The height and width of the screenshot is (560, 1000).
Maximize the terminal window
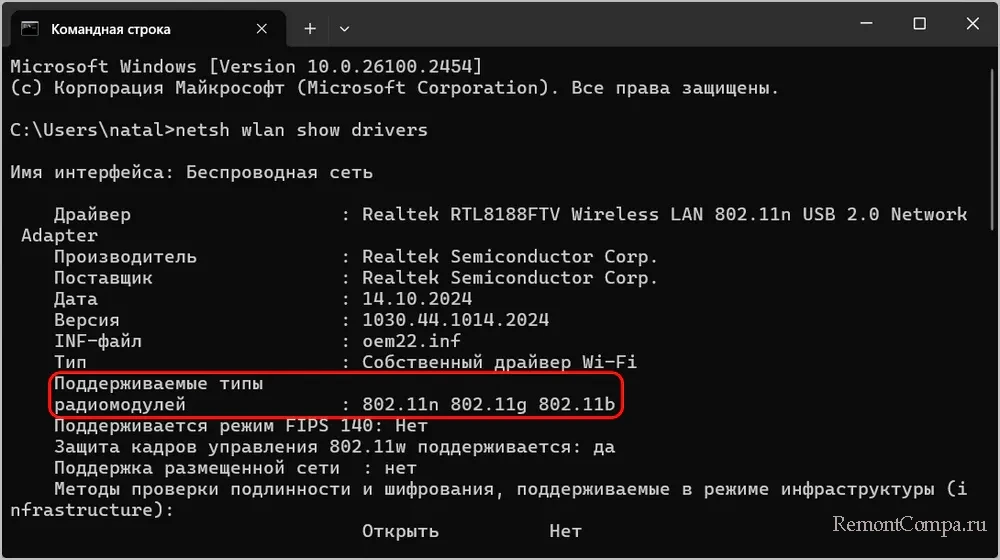[x=920, y=25]
